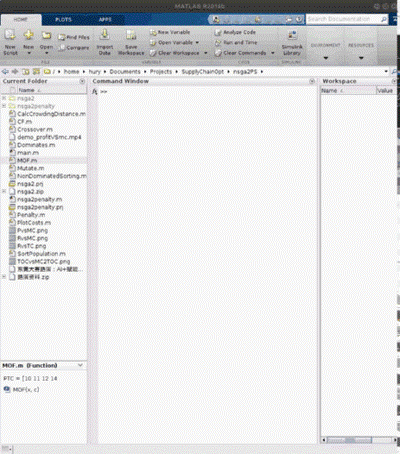Select CalcCrowdingDistance.m in file list
Image resolution: width=400 pixels, height=454 pixels.
click(x=51, y=114)
